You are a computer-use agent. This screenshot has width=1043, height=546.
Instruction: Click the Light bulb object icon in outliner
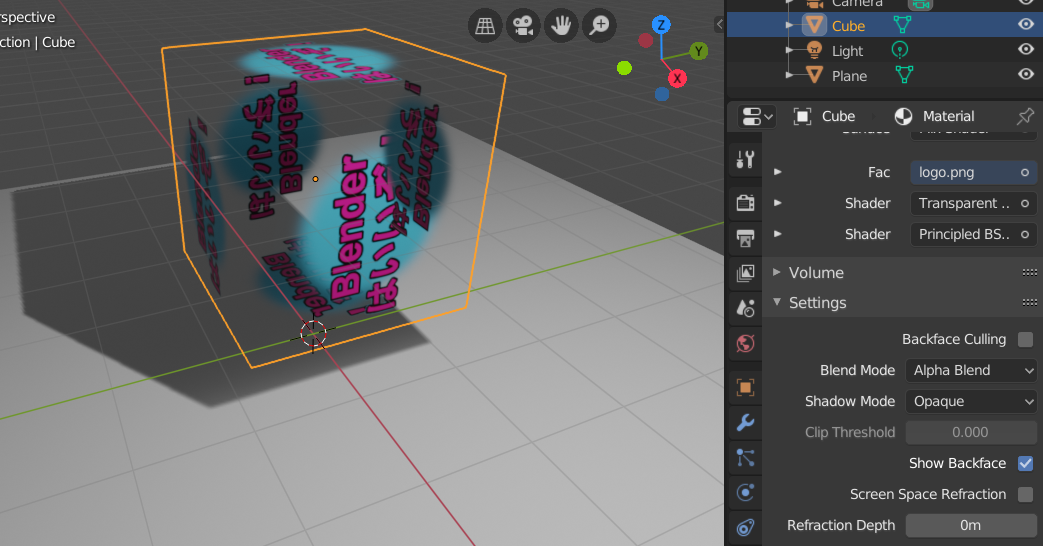tap(814, 50)
